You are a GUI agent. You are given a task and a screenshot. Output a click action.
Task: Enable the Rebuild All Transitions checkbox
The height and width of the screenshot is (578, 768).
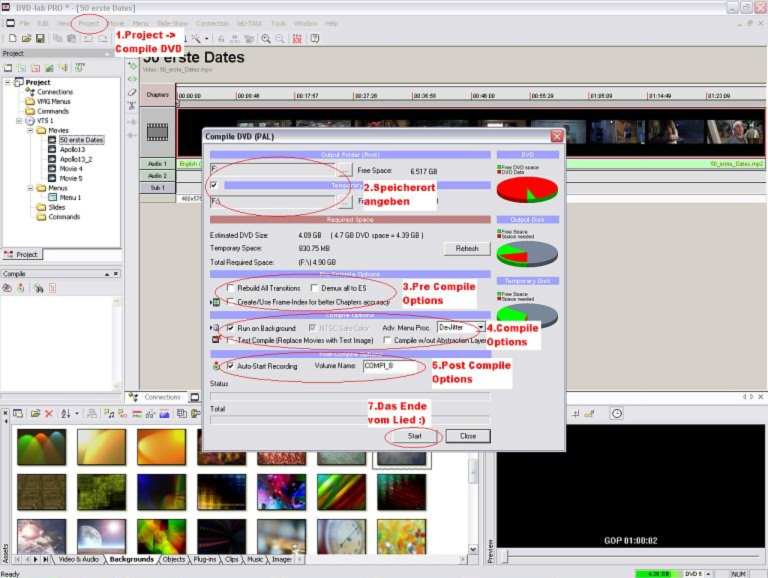[x=230, y=288]
